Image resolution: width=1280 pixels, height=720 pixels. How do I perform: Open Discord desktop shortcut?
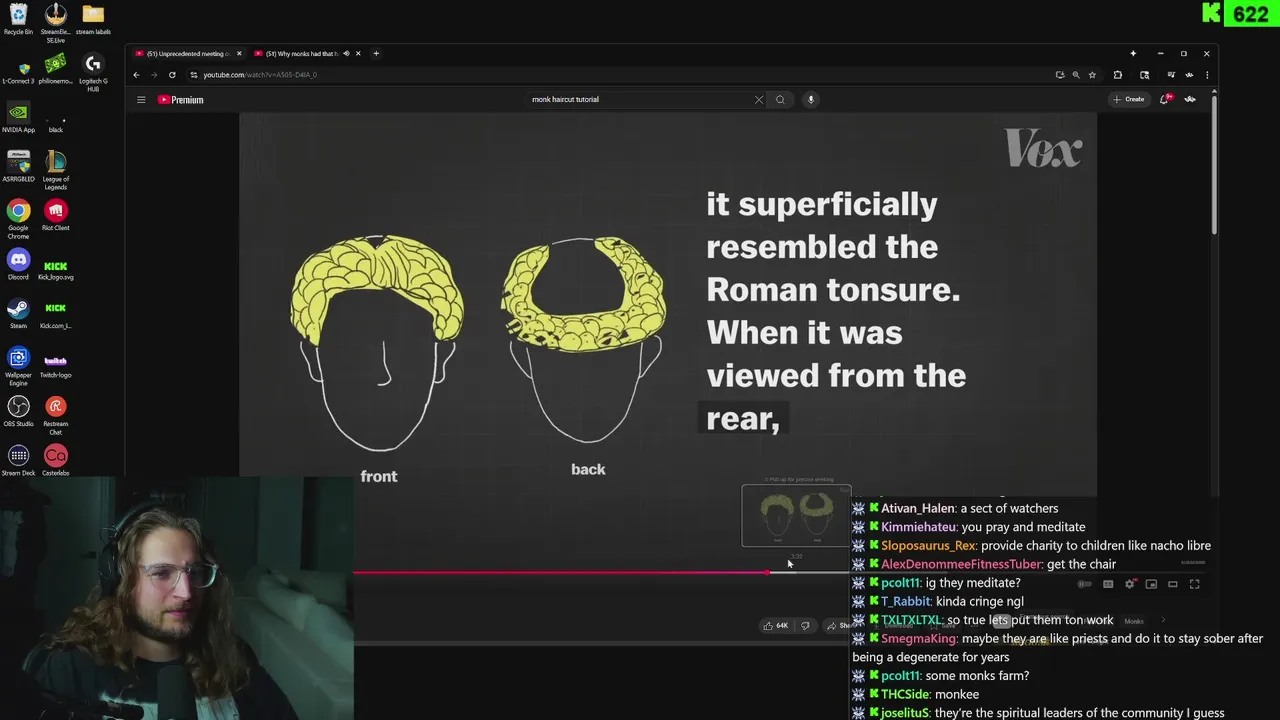18,264
